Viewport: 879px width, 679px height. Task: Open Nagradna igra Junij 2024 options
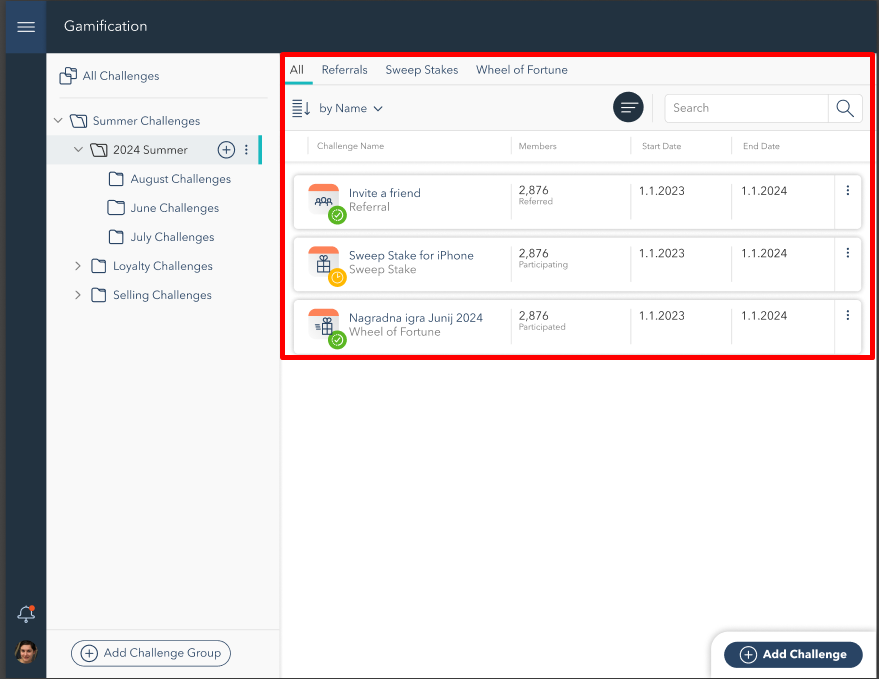tap(848, 315)
